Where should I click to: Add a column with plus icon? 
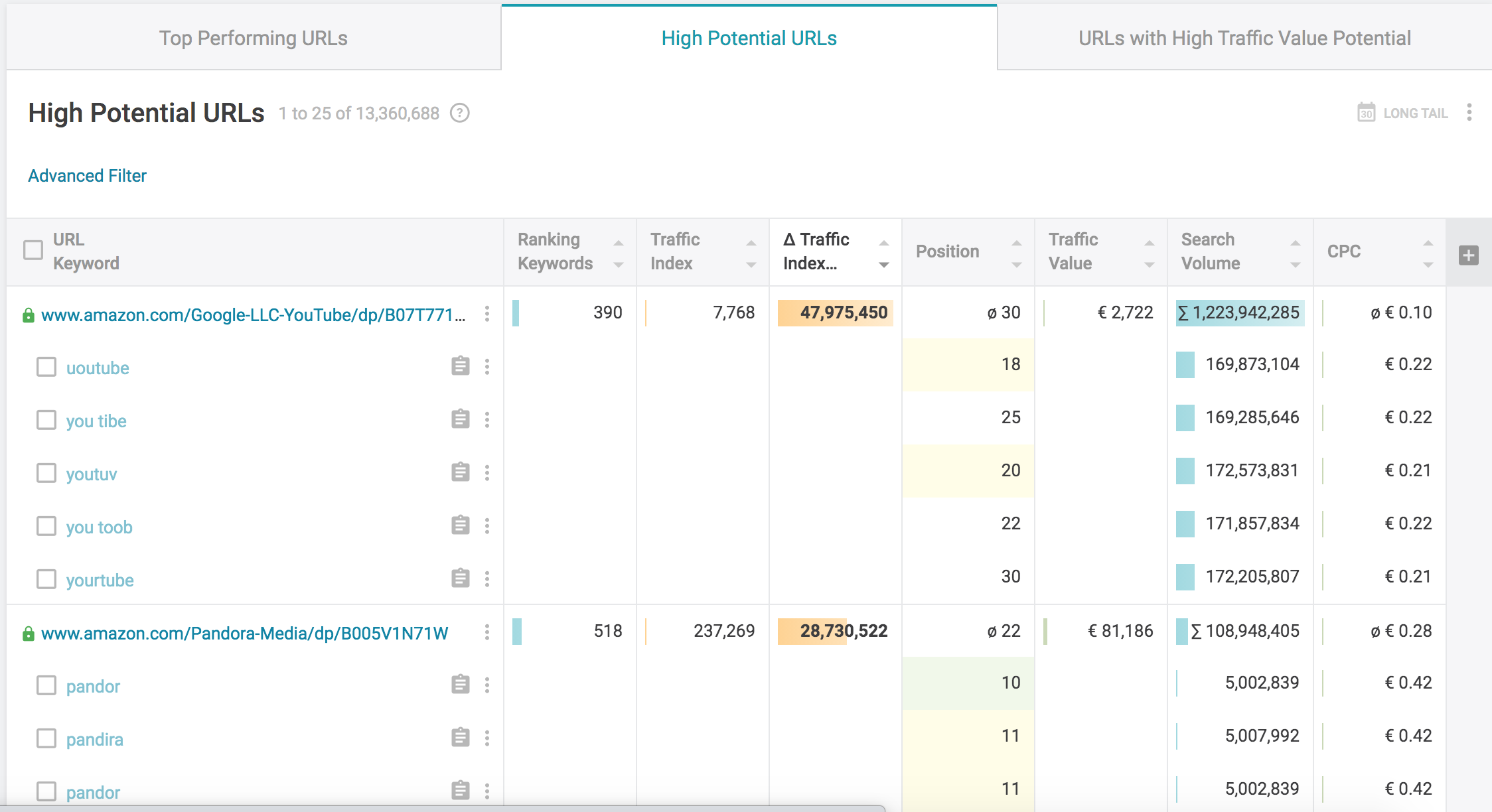[x=1469, y=255]
